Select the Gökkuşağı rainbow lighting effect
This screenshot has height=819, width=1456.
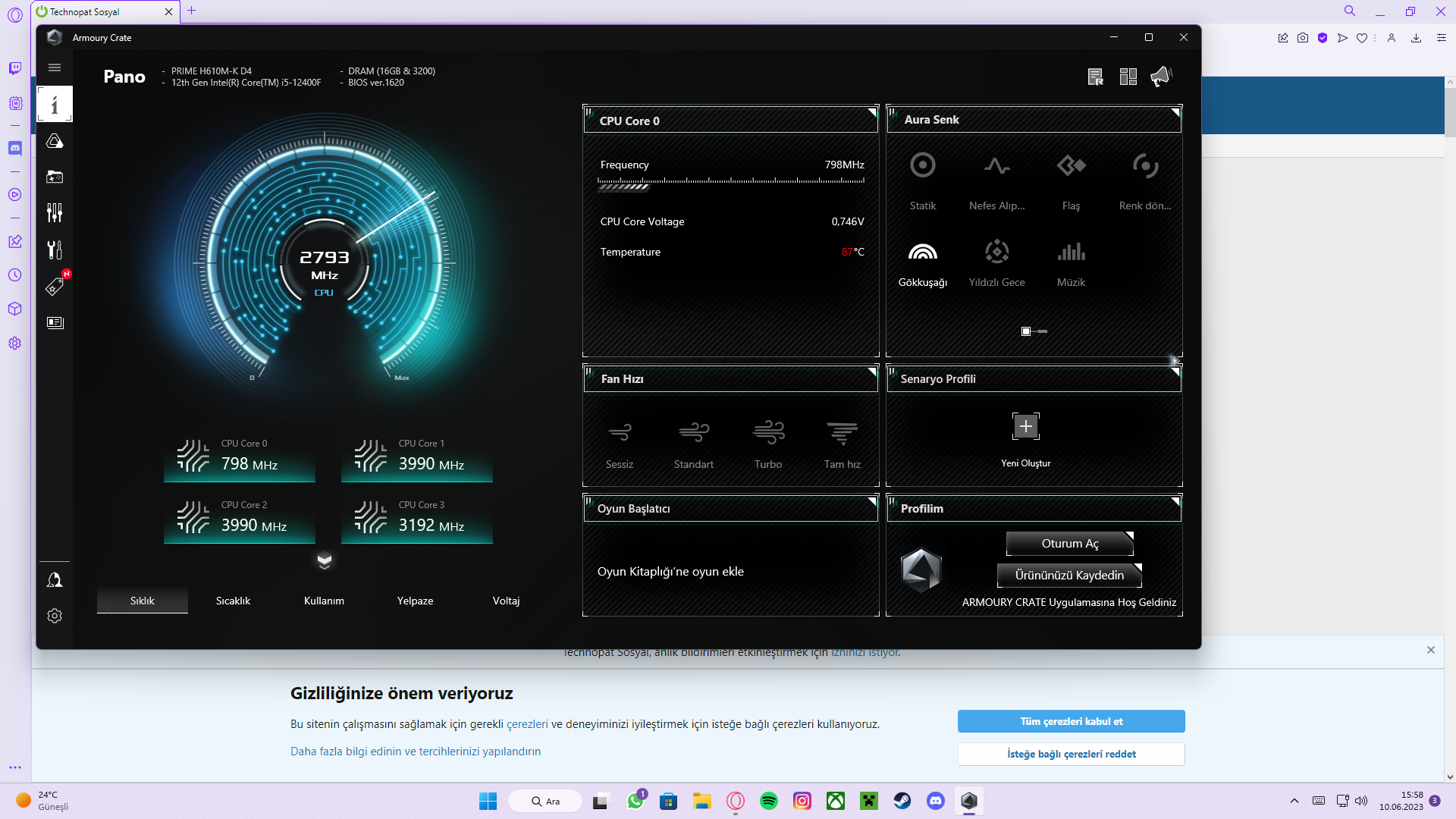click(922, 253)
